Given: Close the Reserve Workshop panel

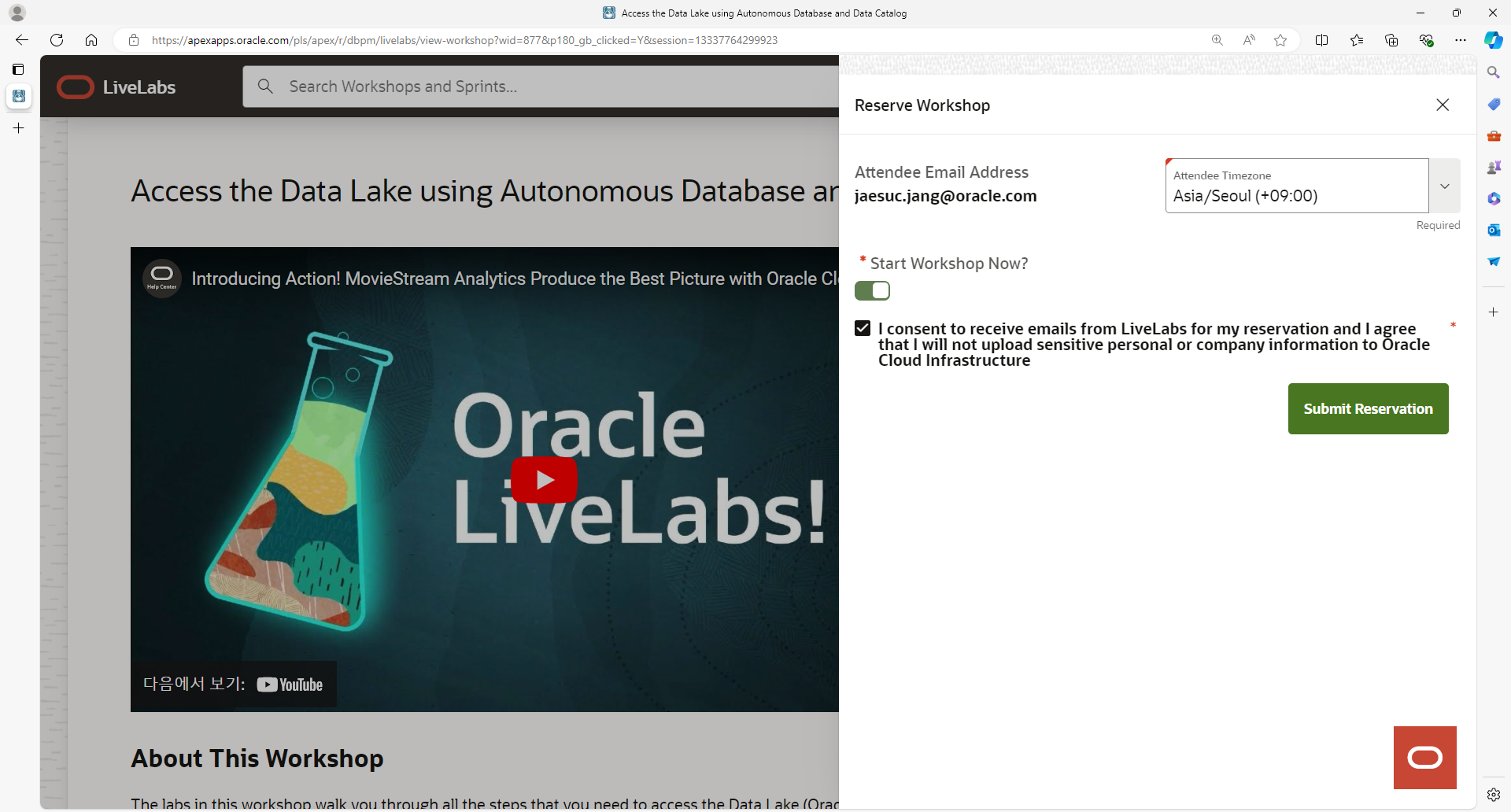Looking at the screenshot, I should 1443,105.
